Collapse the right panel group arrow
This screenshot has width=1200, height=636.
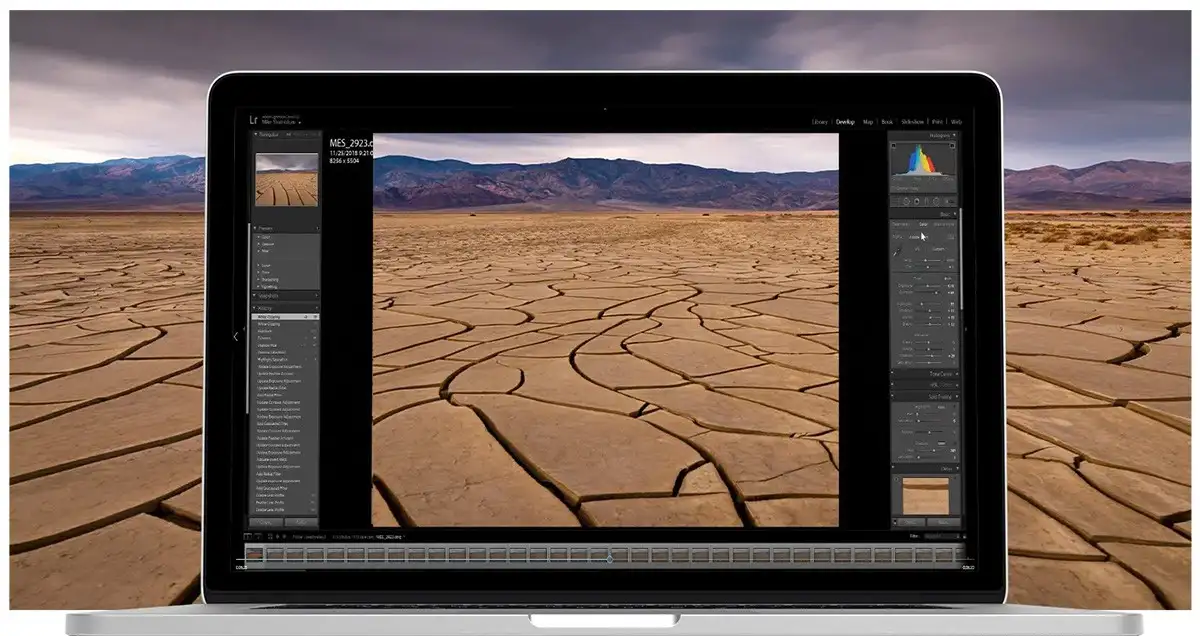[966, 327]
